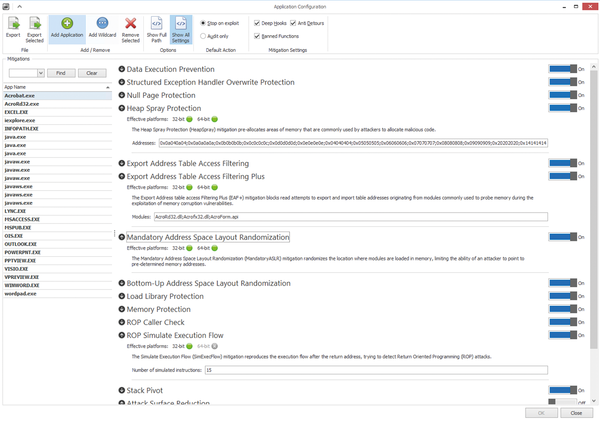Image resolution: width=600 pixels, height=422 pixels.
Task: Disable the Null Page Protection toggle
Action: 561,95
